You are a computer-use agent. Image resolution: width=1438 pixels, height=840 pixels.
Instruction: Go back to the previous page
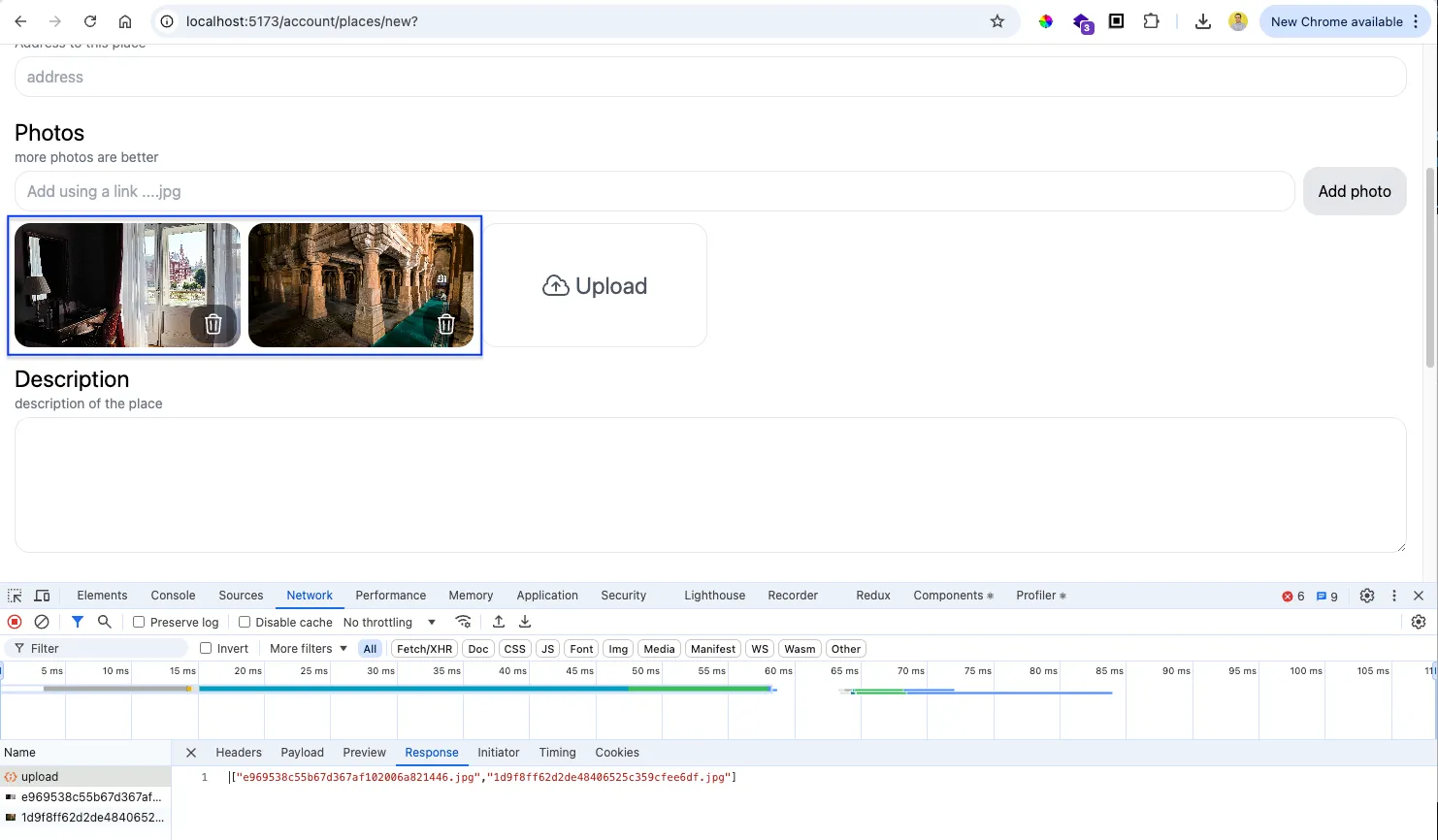click(x=20, y=21)
